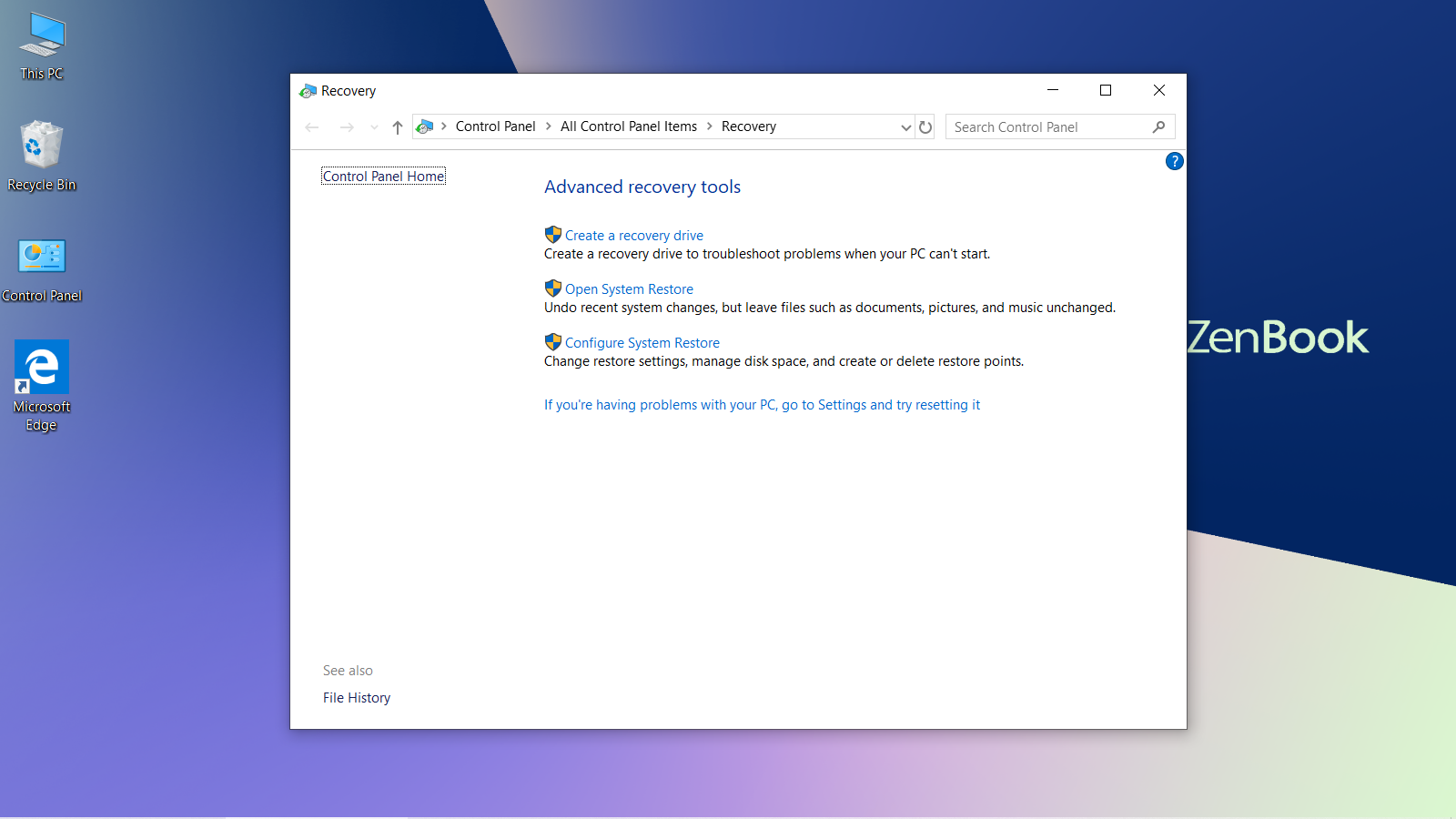1456x819 pixels.
Task: Click the 'Undo recent system changes' description
Action: pos(830,308)
